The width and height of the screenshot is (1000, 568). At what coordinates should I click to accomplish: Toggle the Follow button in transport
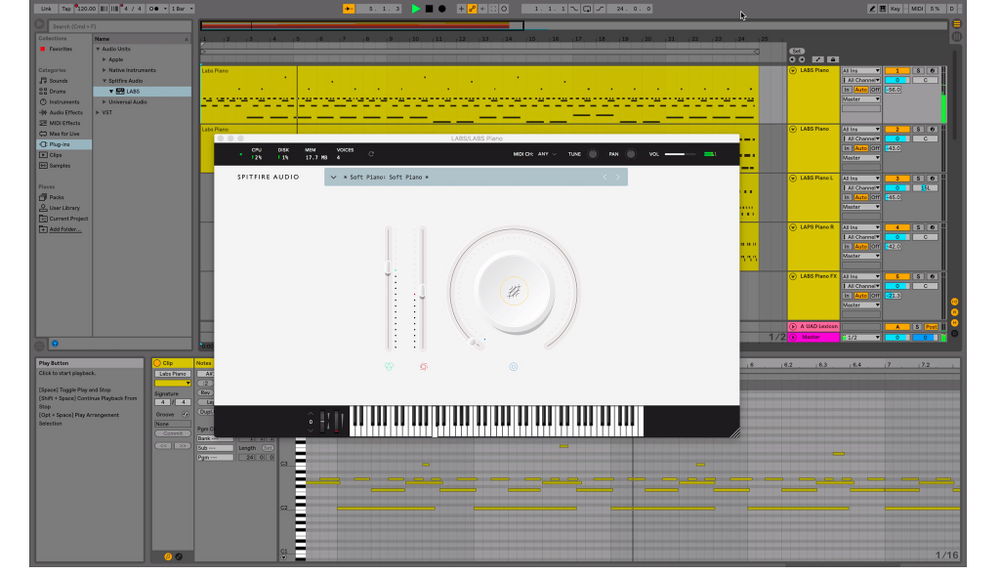(349, 9)
